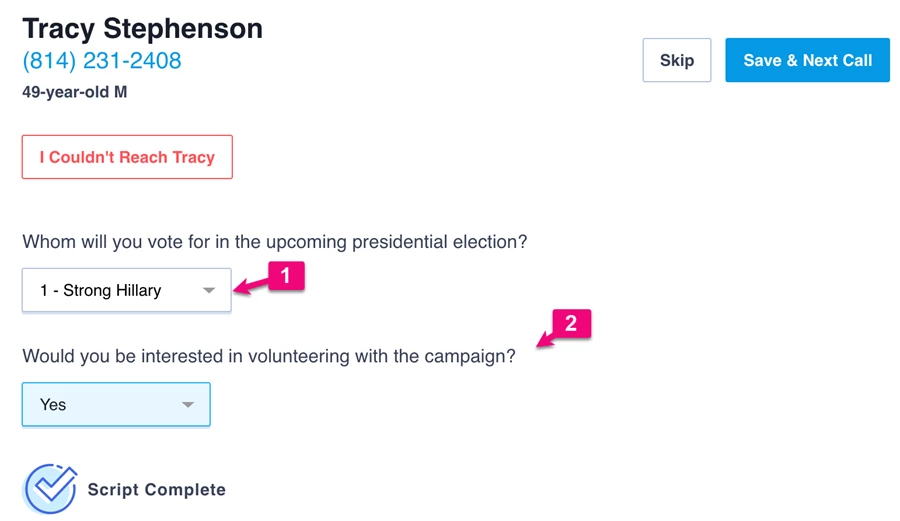This screenshot has height=521, width=900.
Task: Click the '49-year-old M' detail text
Action: (75, 93)
